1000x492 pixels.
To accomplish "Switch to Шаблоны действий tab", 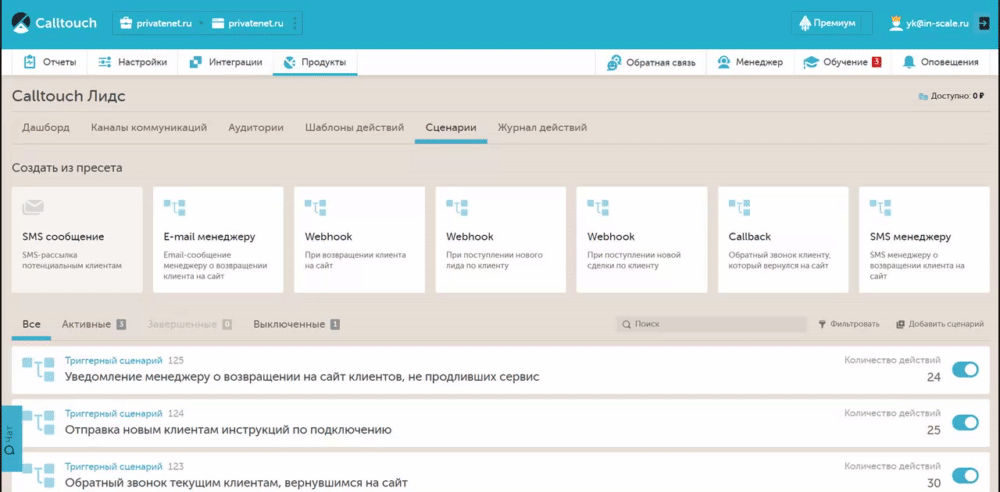I will tap(355, 128).
